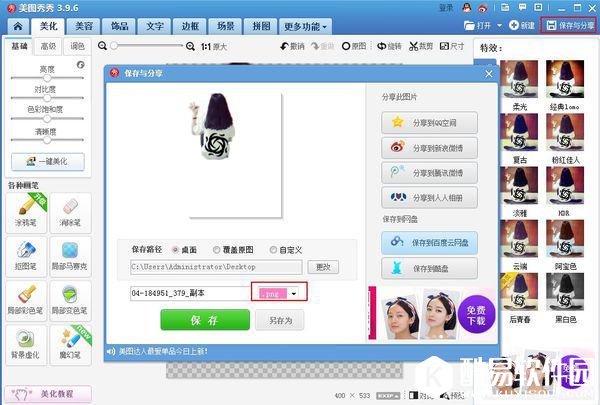
Task: Select the 桌面 save path radio button
Action: coord(176,249)
